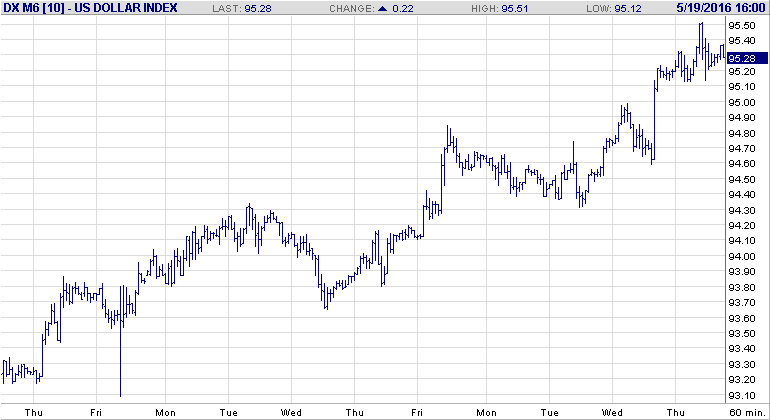Click the highlighted 95.28 current price tag
The width and height of the screenshot is (770, 420).
(748, 57)
